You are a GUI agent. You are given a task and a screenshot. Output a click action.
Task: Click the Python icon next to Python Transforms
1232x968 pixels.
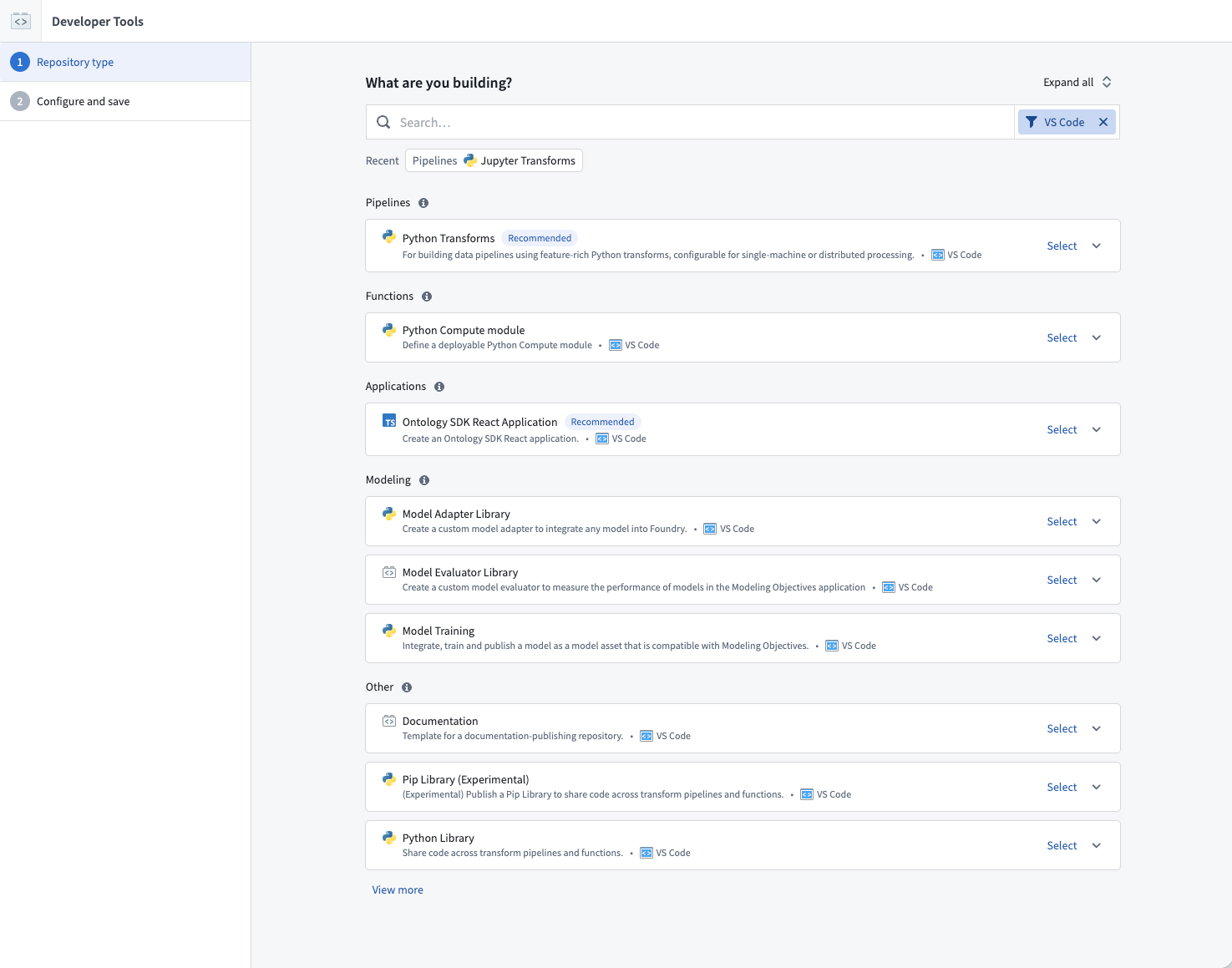(389, 236)
